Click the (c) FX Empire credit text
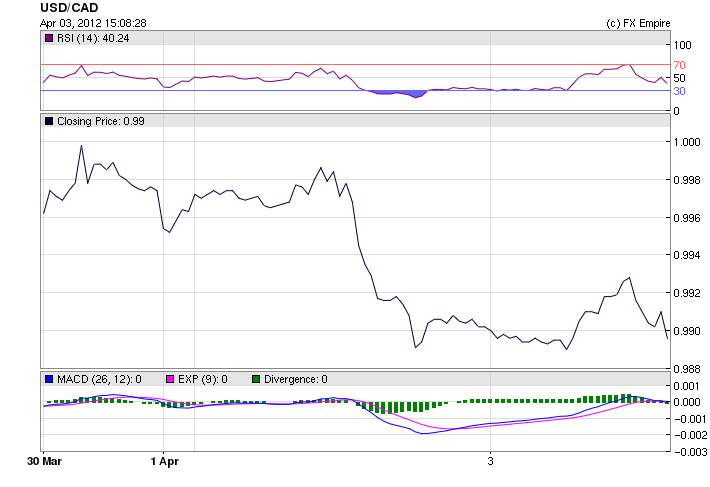 point(638,23)
